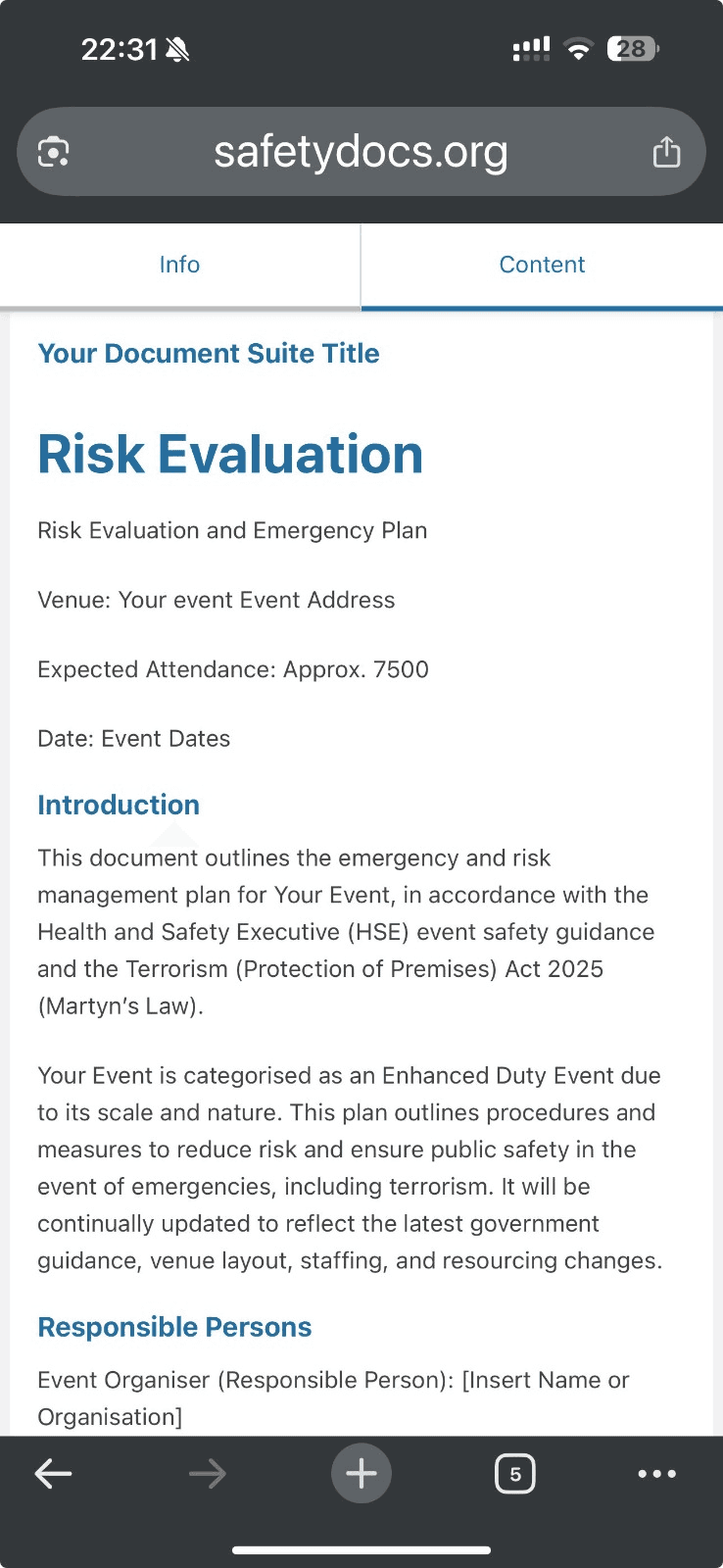Image resolution: width=723 pixels, height=1568 pixels.
Task: Open the tab switcher showing 5 tabs
Action: tap(515, 1473)
